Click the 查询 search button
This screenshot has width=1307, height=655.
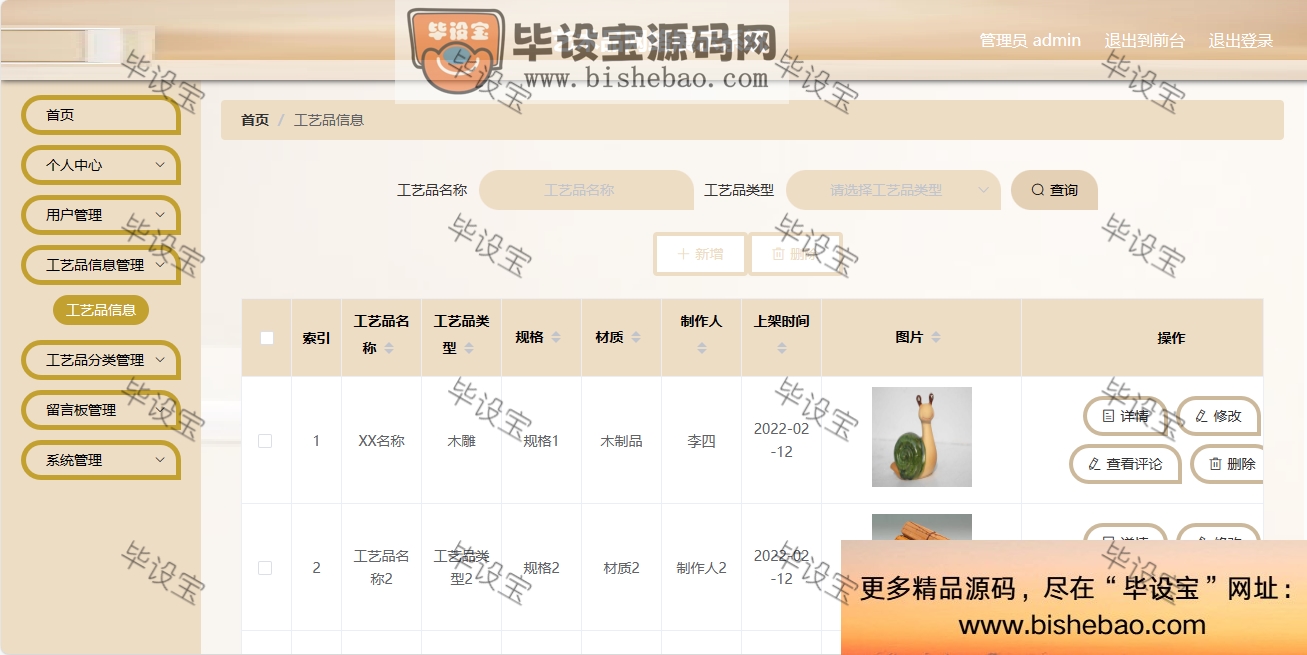(x=1054, y=190)
